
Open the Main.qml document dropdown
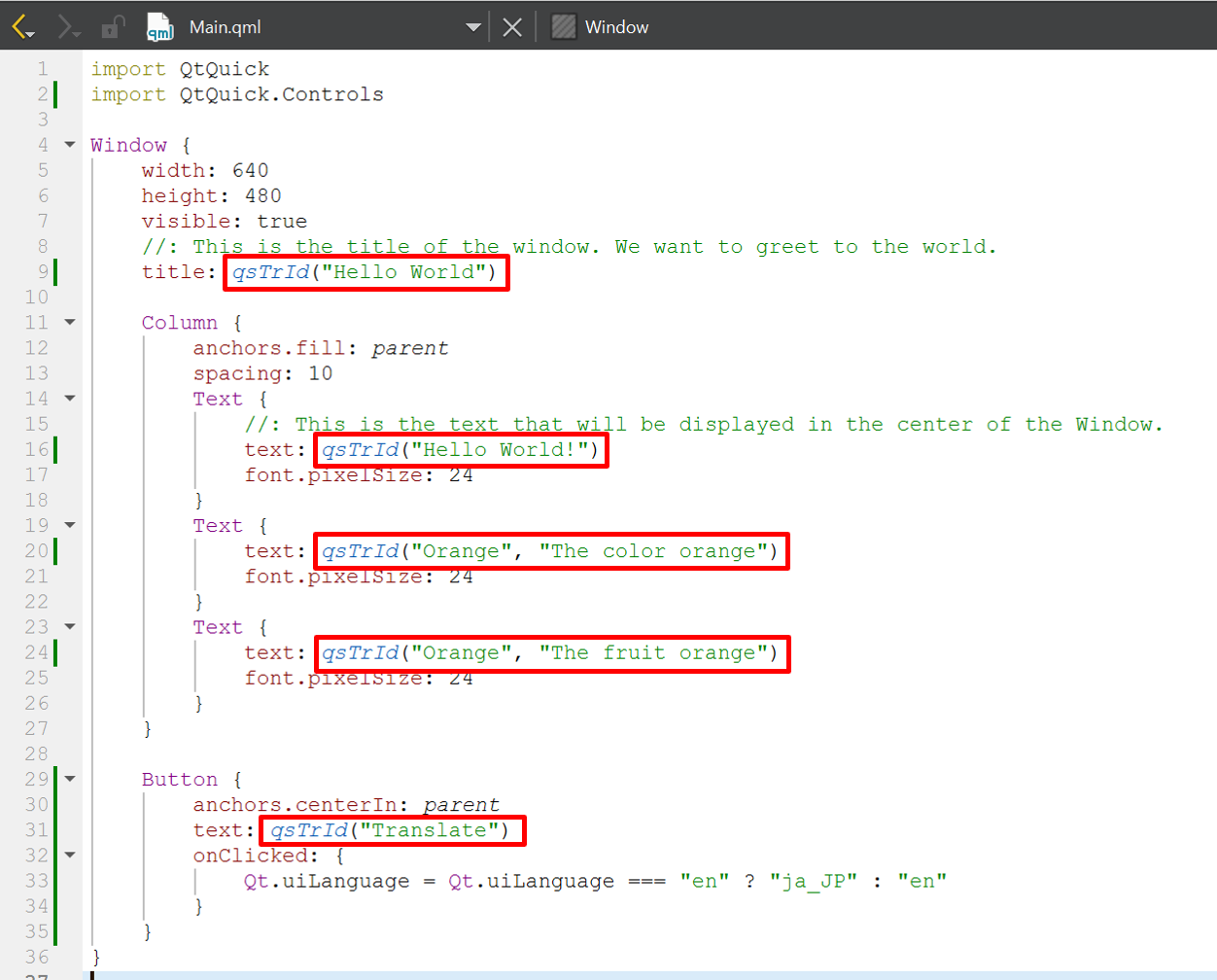coord(472,27)
